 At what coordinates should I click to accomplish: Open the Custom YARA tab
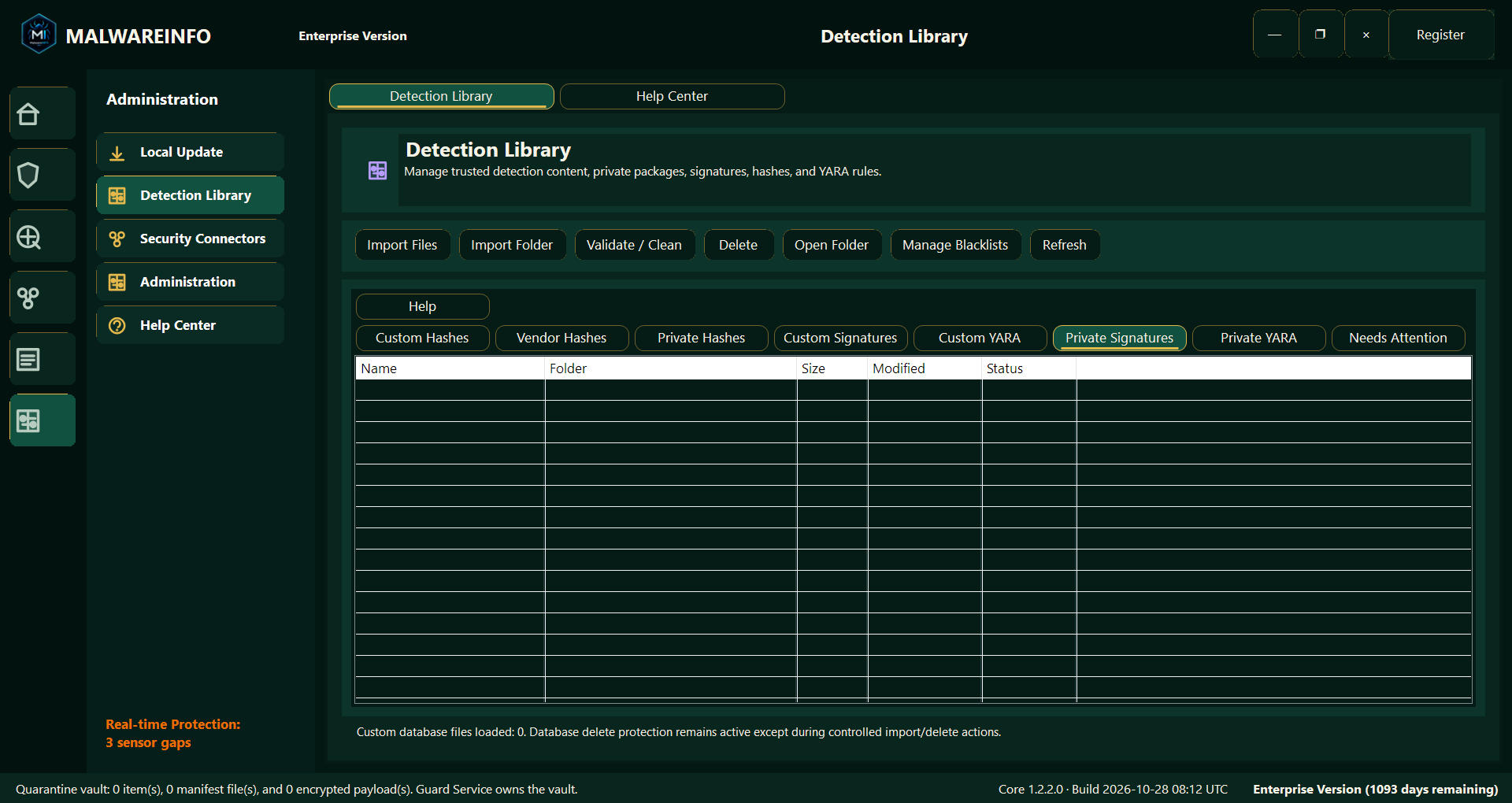coord(980,338)
